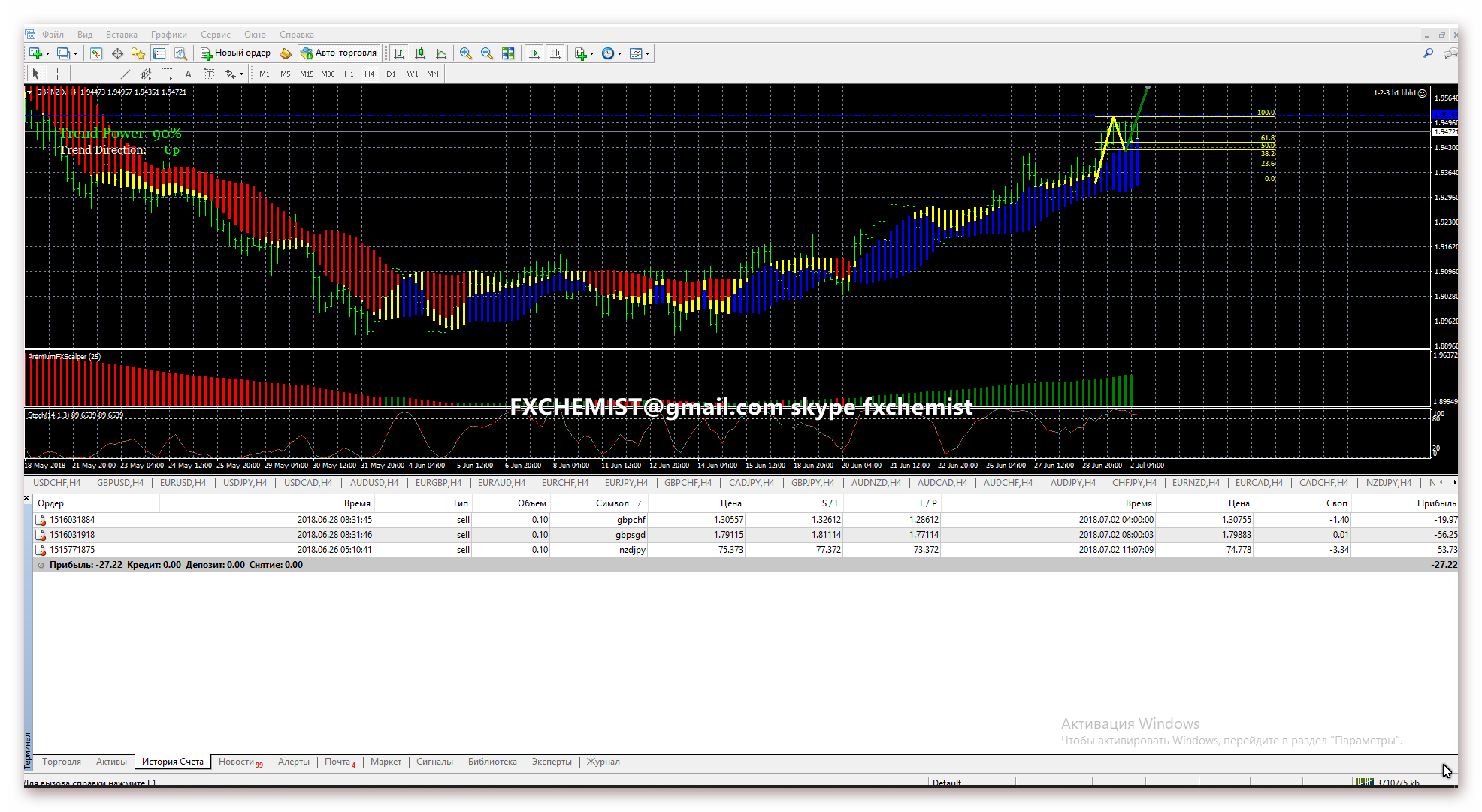Draw a trendline
The width and height of the screenshot is (1482, 812).
(125, 74)
